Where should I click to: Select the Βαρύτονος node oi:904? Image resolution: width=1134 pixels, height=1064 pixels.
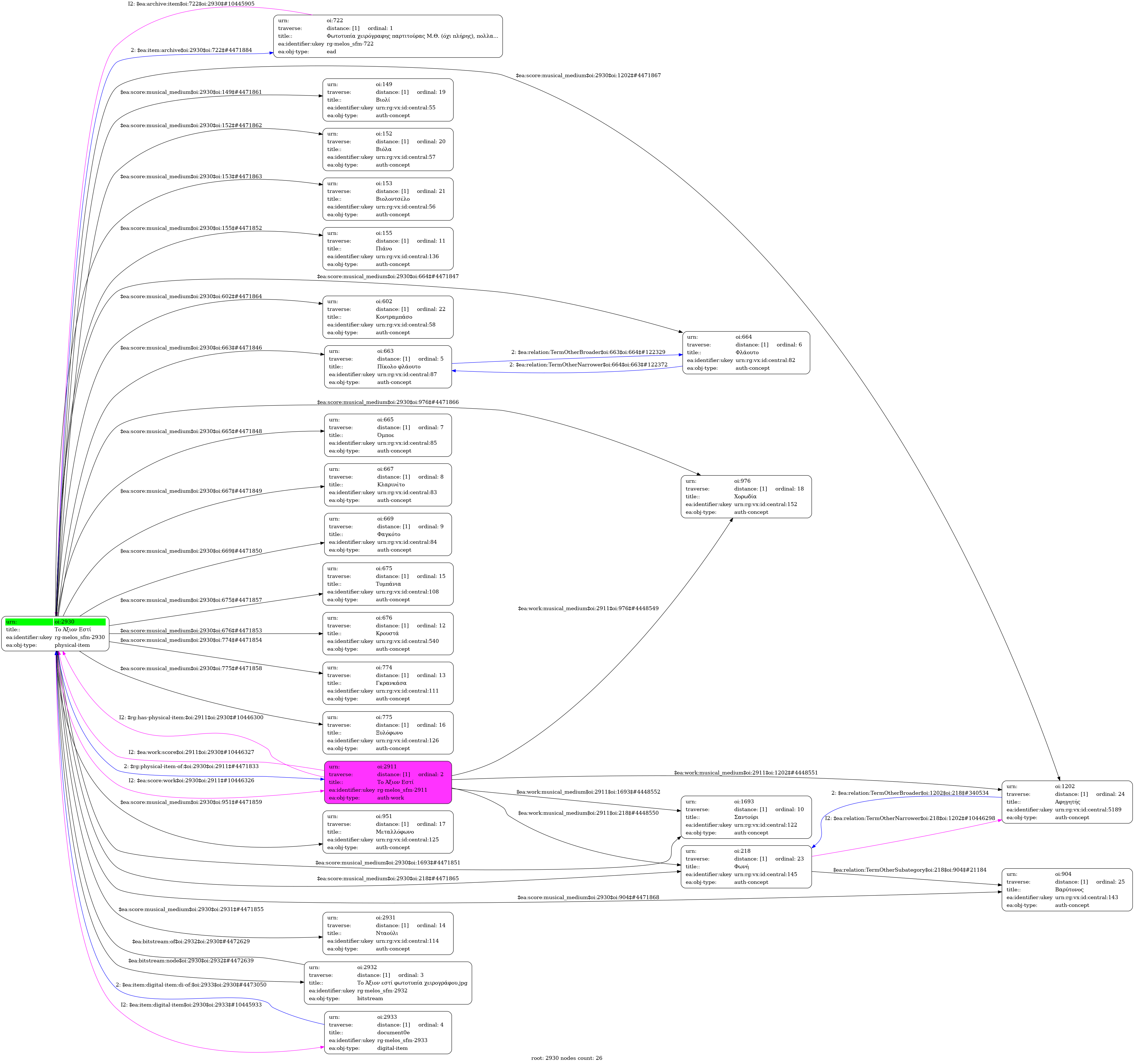(1067, 889)
